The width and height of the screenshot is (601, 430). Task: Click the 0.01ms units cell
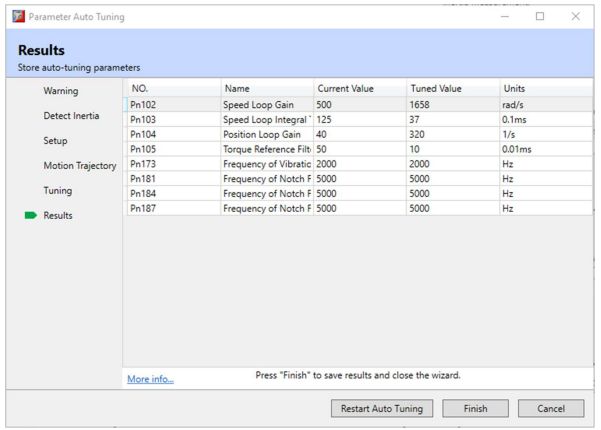tap(546, 149)
